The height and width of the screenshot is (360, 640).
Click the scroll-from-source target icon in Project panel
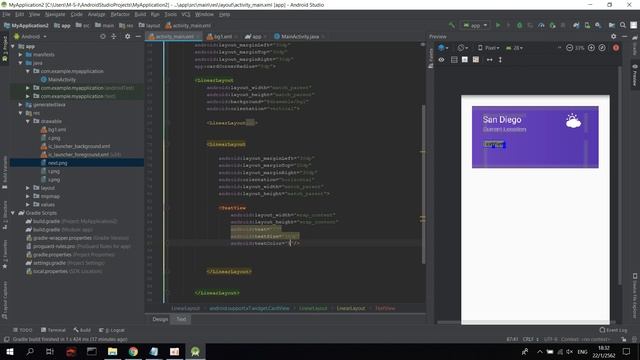point(102,36)
